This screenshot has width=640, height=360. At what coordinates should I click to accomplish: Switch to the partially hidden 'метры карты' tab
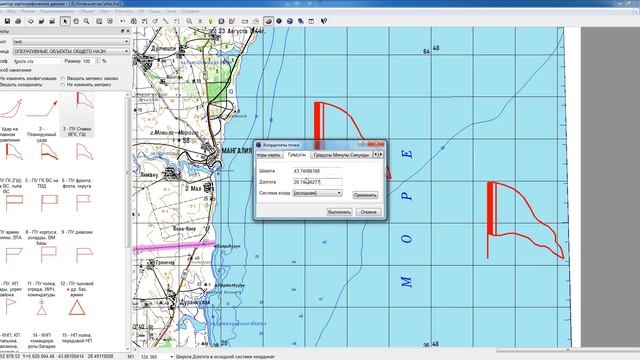[269, 155]
